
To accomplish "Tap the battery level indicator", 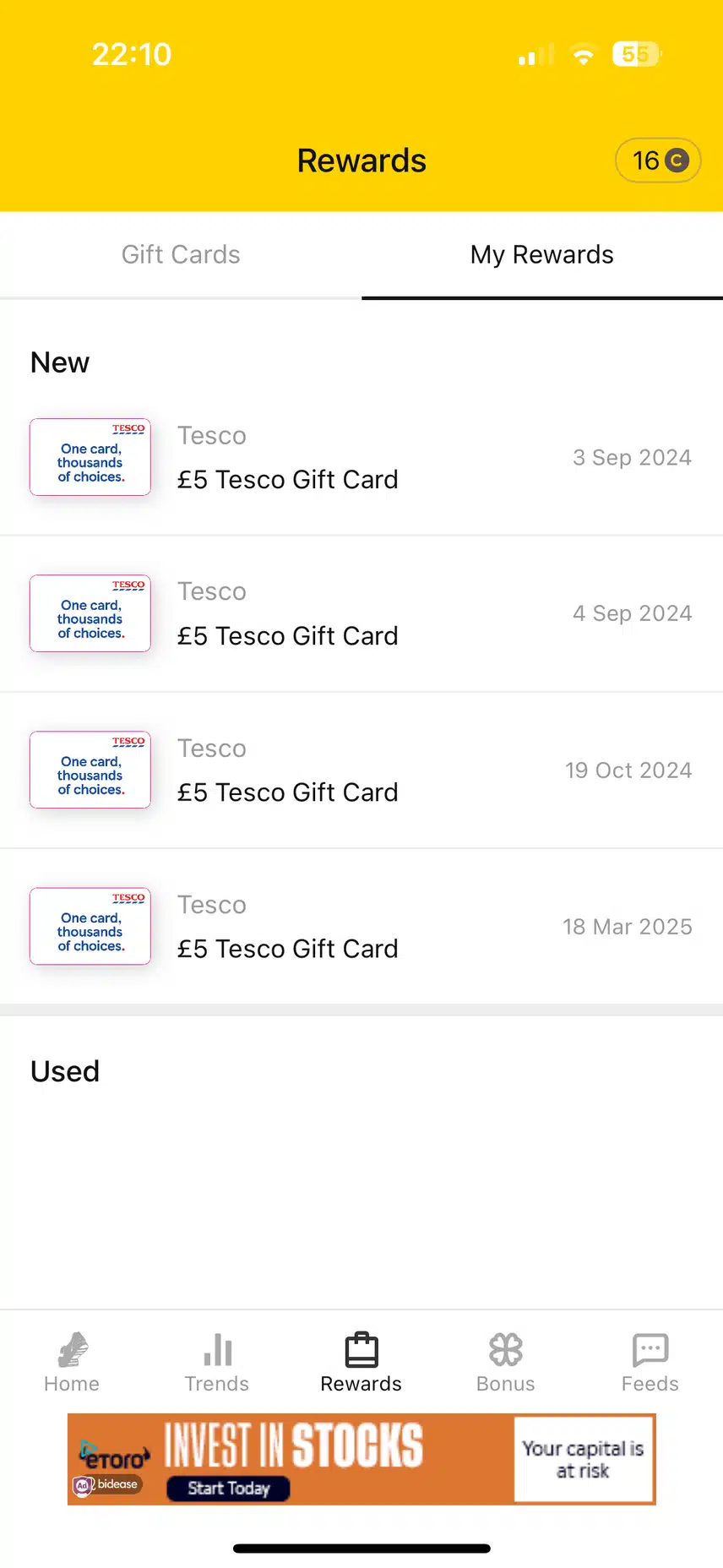I will pyautogui.click(x=637, y=55).
